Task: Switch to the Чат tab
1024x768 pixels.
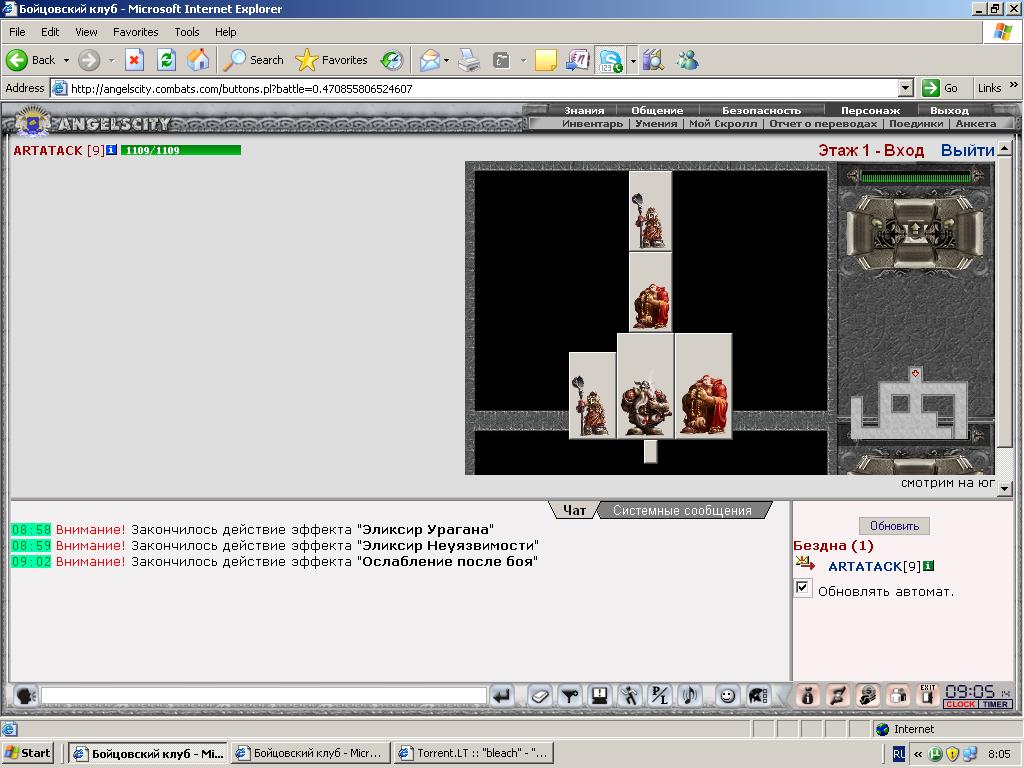Action: 574,510
